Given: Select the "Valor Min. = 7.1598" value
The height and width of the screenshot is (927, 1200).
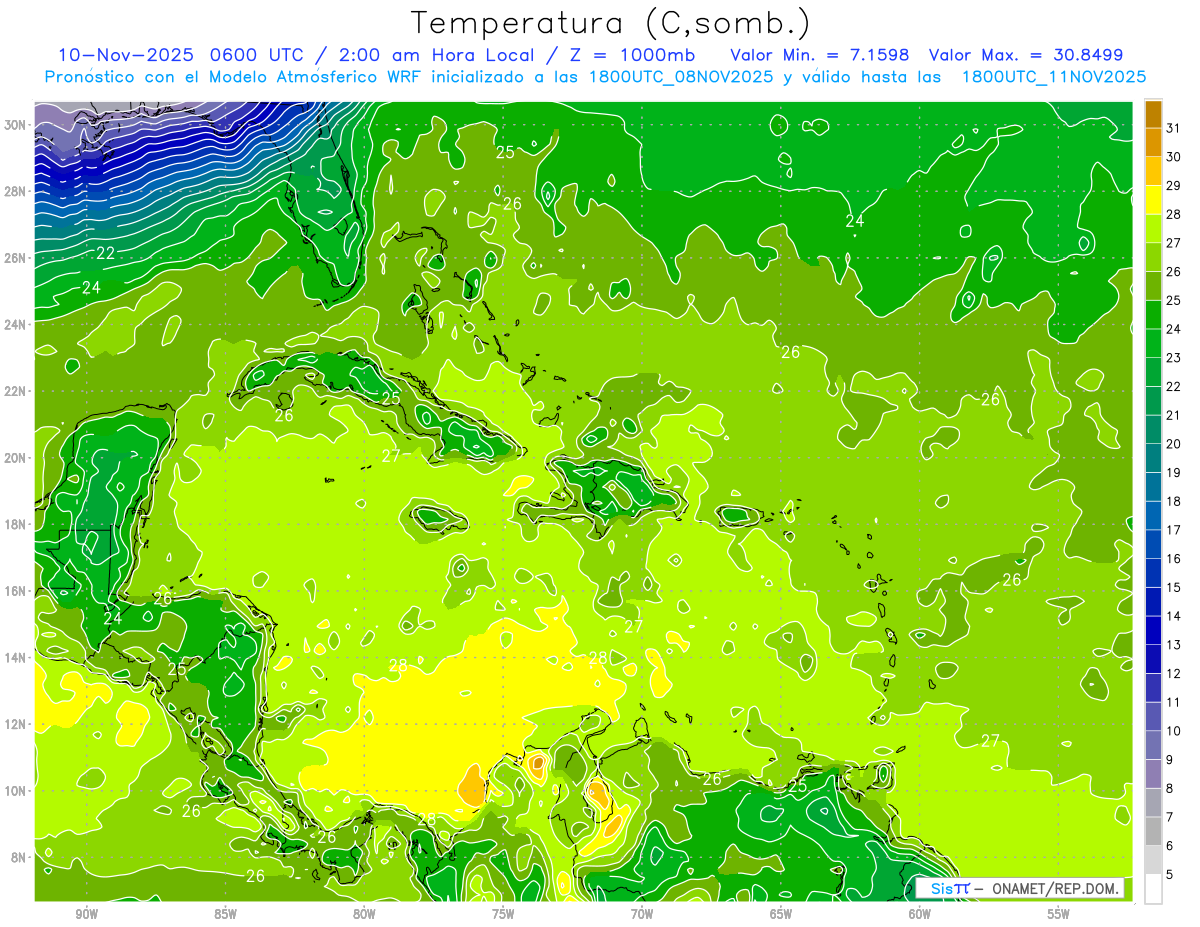Looking at the screenshot, I should (819, 55).
